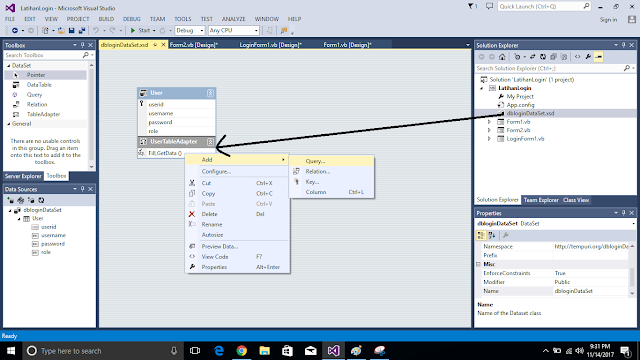Click the Open File folder icon
The height and width of the screenshot is (360, 640).
tap(61, 31)
